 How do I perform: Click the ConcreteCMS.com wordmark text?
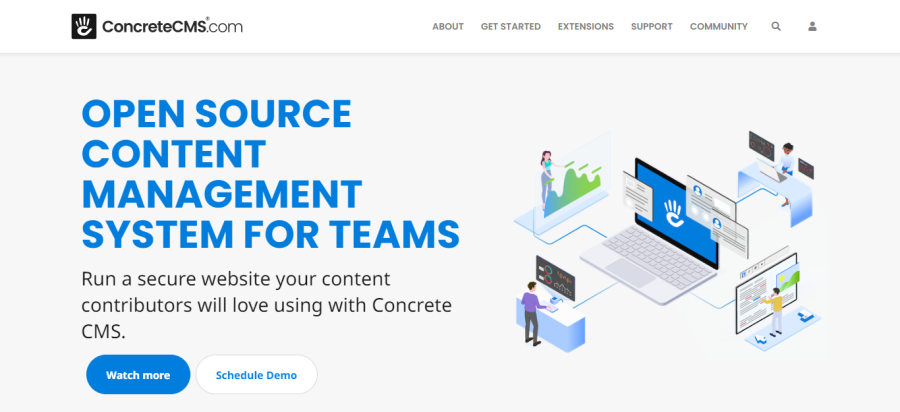coord(172,26)
